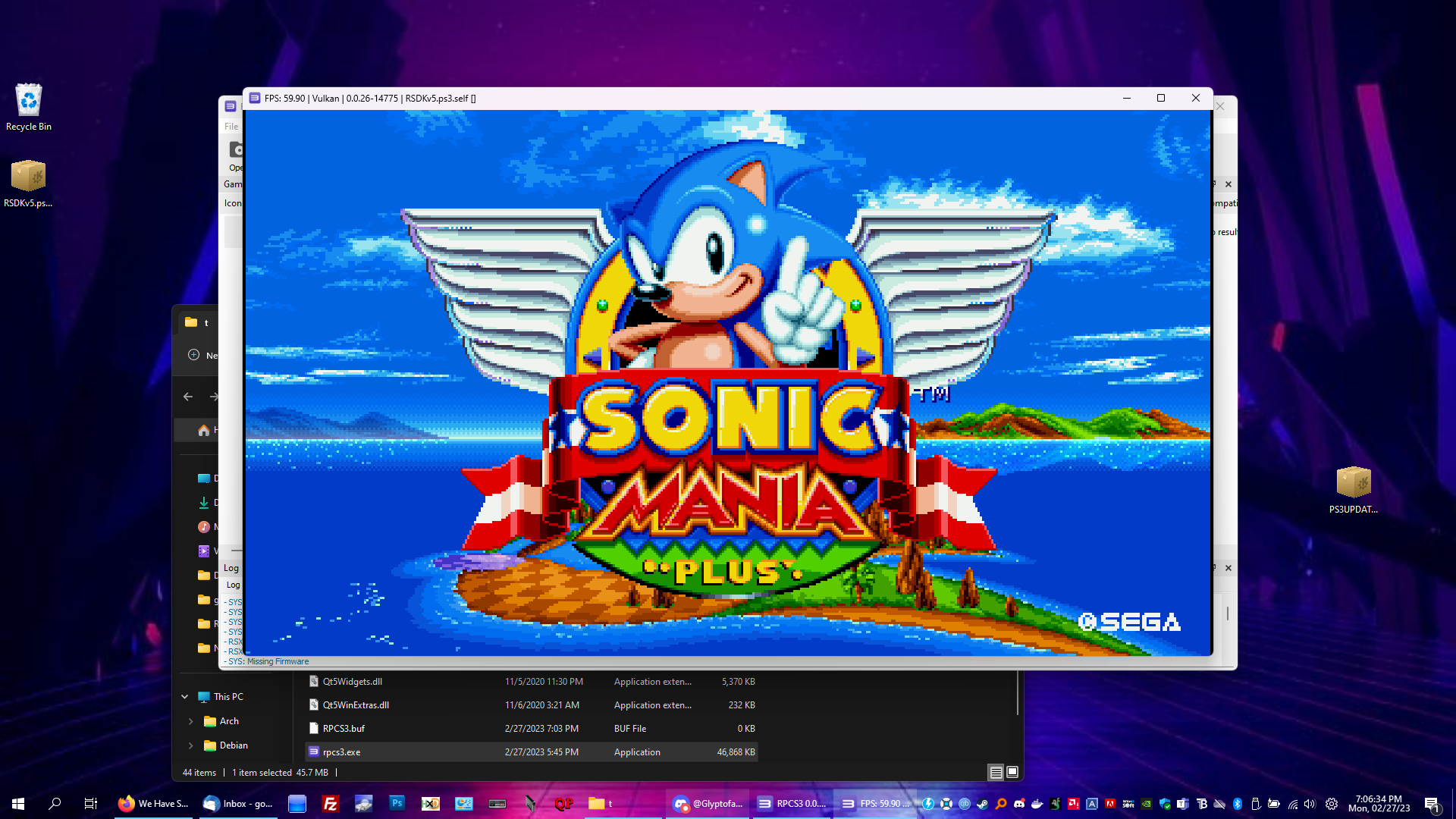Click the New button in File Explorer
The height and width of the screenshot is (819, 1456).
point(202,355)
